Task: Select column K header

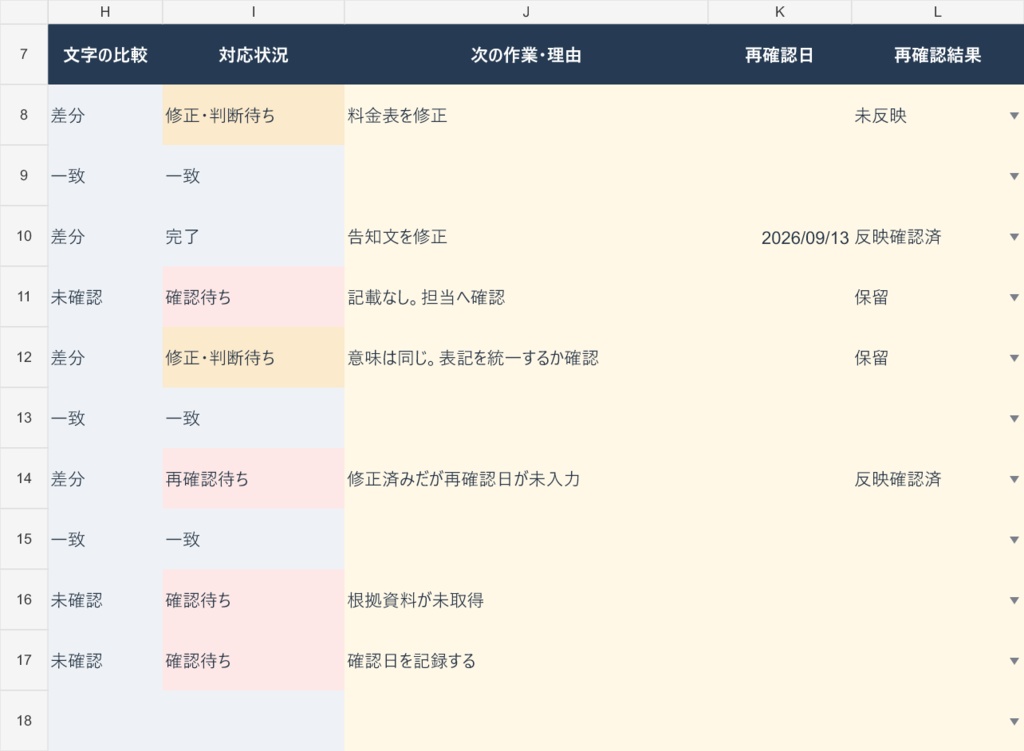Action: pyautogui.click(x=780, y=12)
